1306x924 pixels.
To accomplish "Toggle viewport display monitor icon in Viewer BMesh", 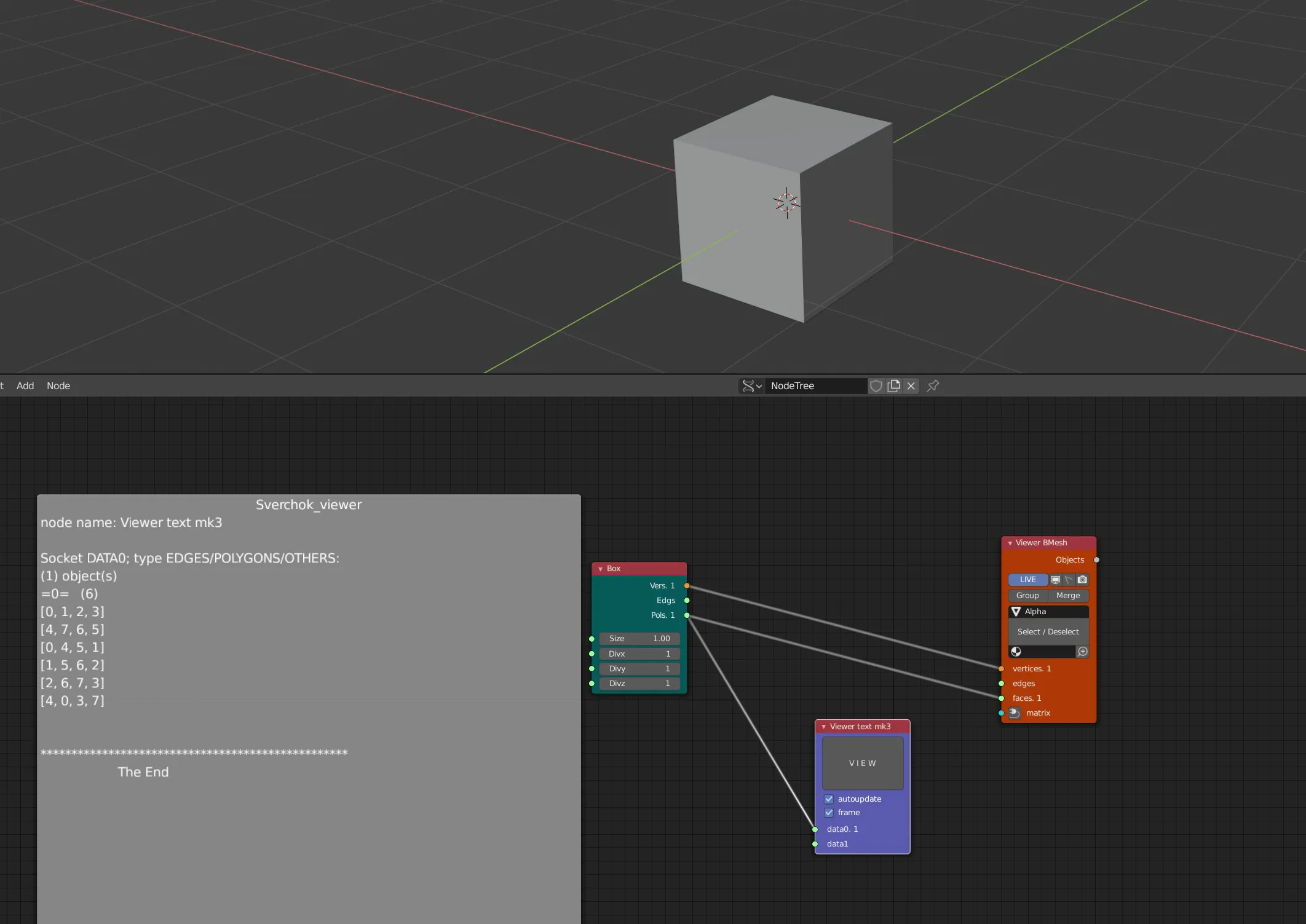I will [x=1055, y=580].
